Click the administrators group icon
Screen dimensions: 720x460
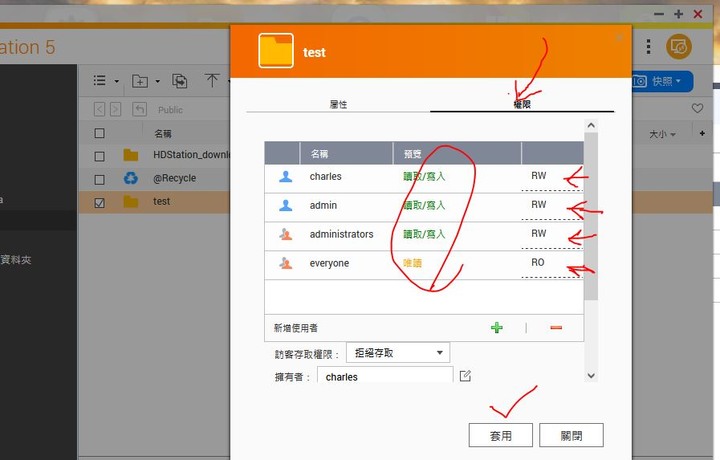pyautogui.click(x=286, y=235)
